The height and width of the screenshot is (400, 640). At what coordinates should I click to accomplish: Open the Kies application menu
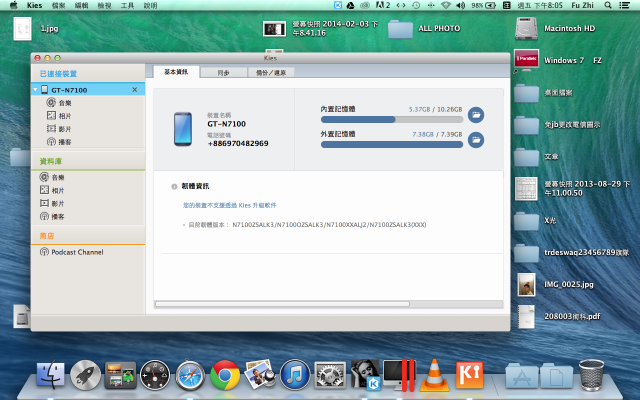click(35, 5)
